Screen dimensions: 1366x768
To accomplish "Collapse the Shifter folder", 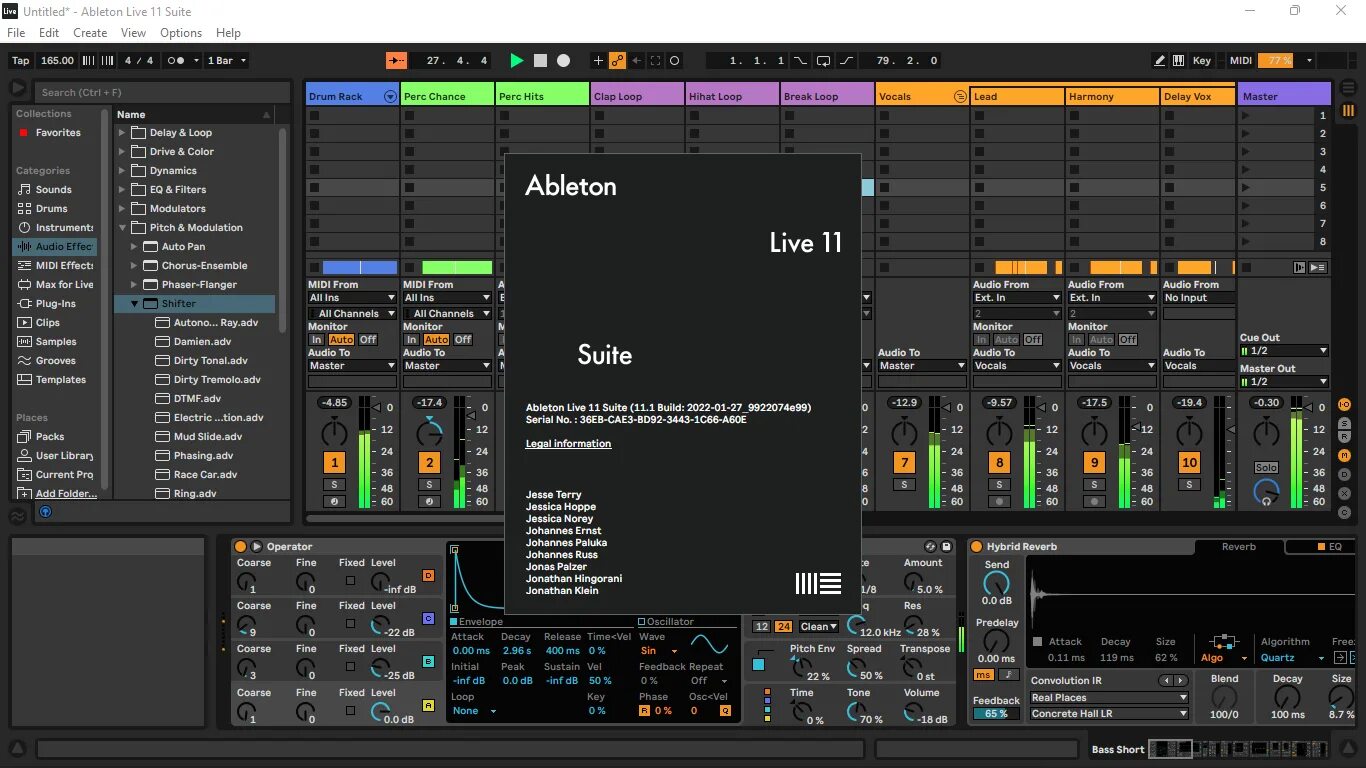I will pos(134,303).
